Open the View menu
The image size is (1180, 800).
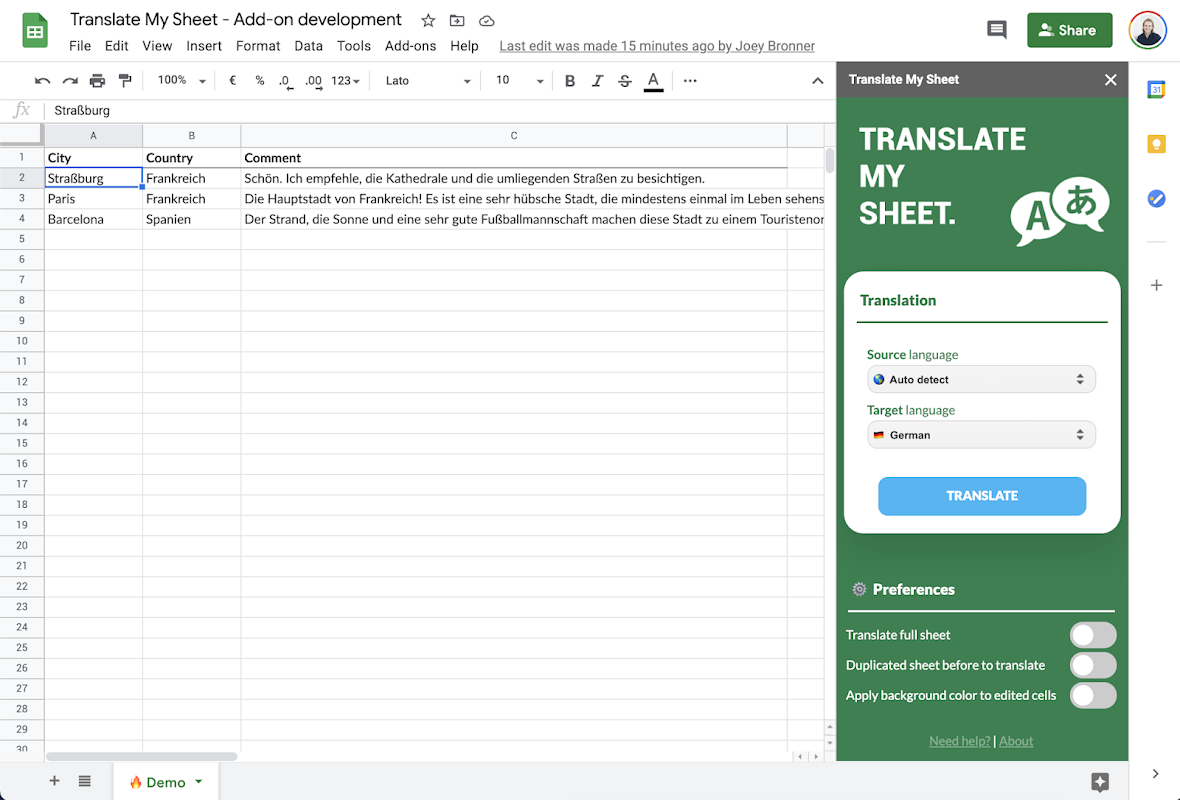[x=157, y=46]
